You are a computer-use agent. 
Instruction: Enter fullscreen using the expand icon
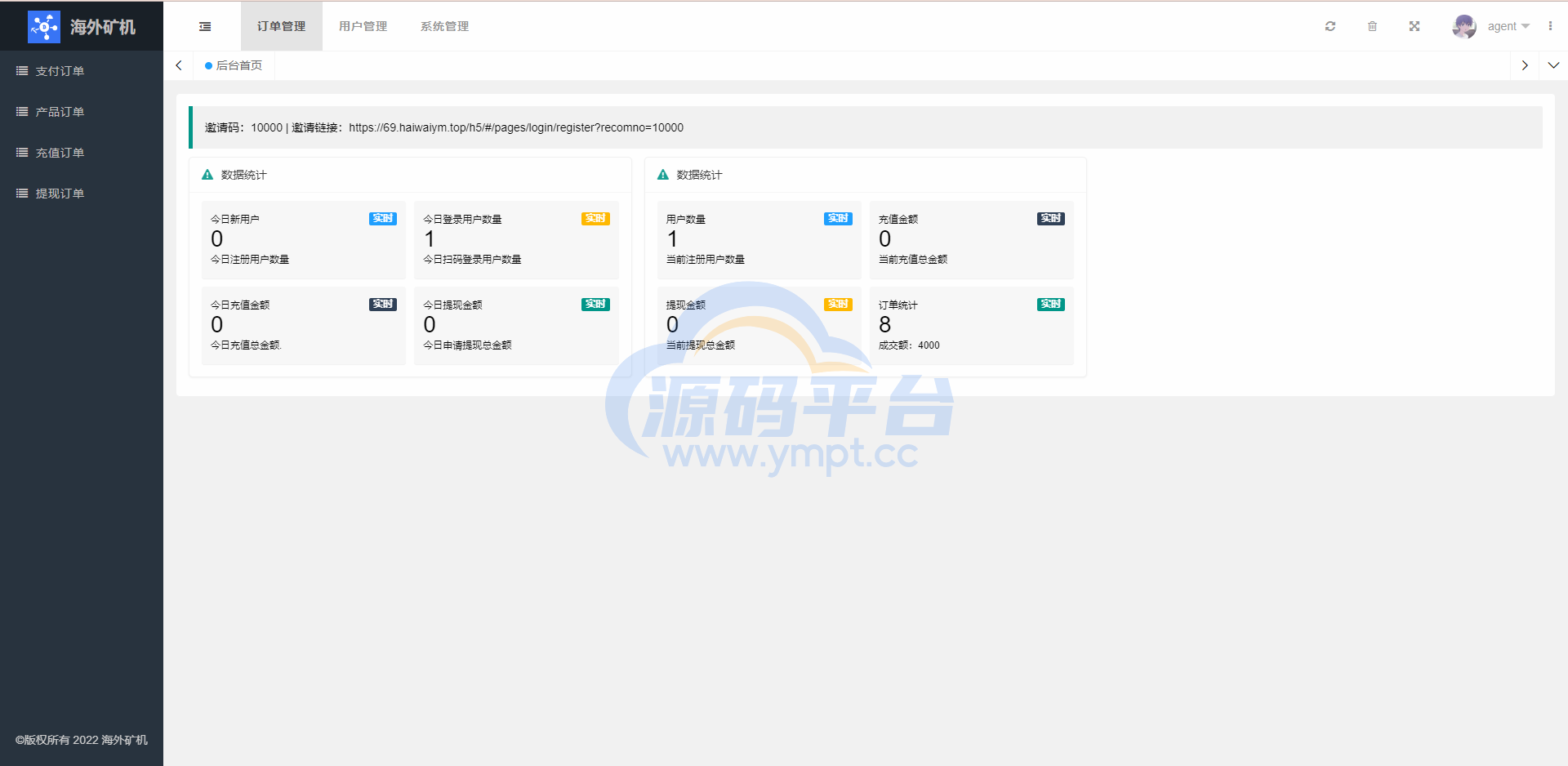click(x=1414, y=26)
